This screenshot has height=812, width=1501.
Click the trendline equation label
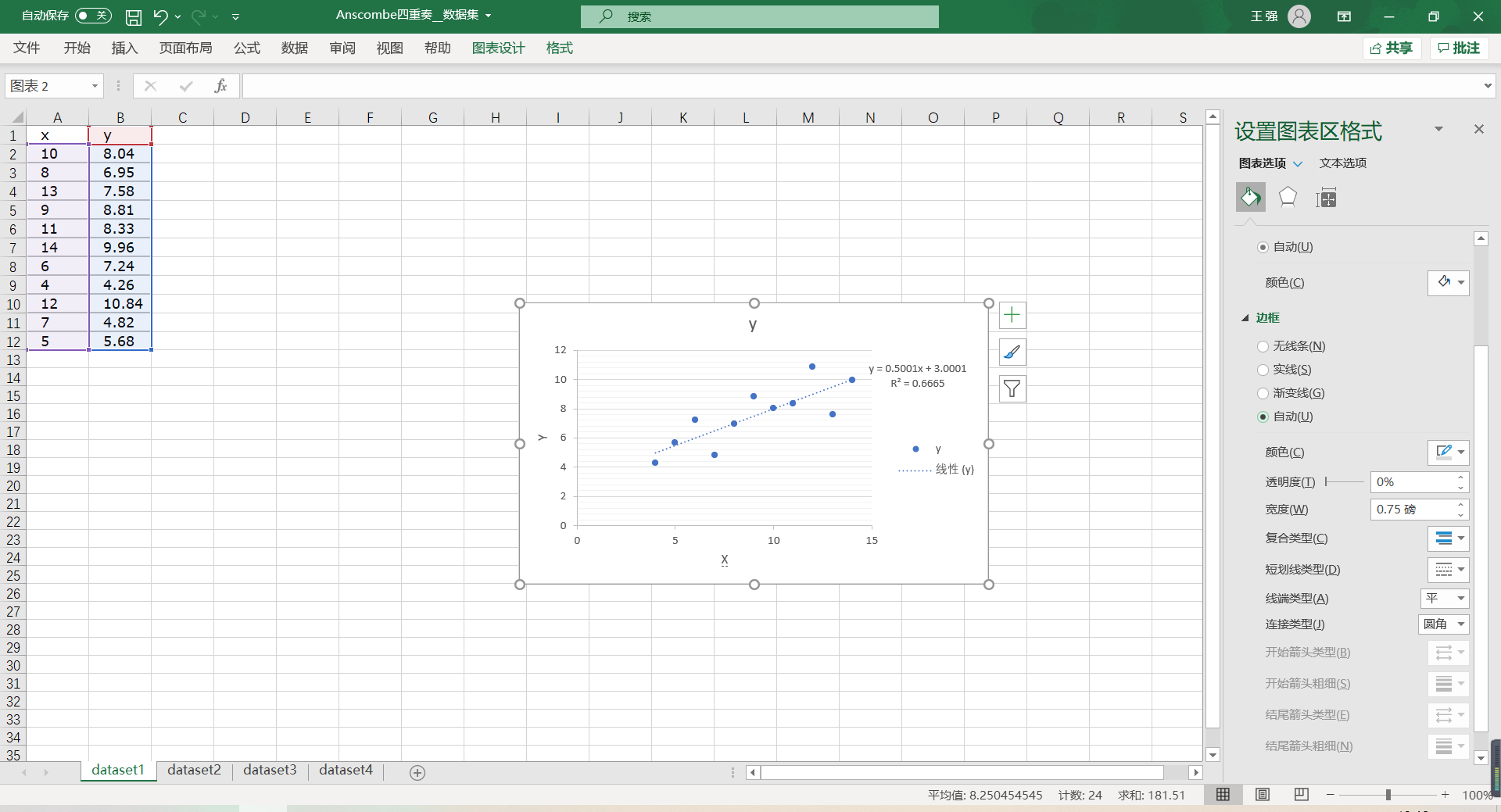point(918,376)
